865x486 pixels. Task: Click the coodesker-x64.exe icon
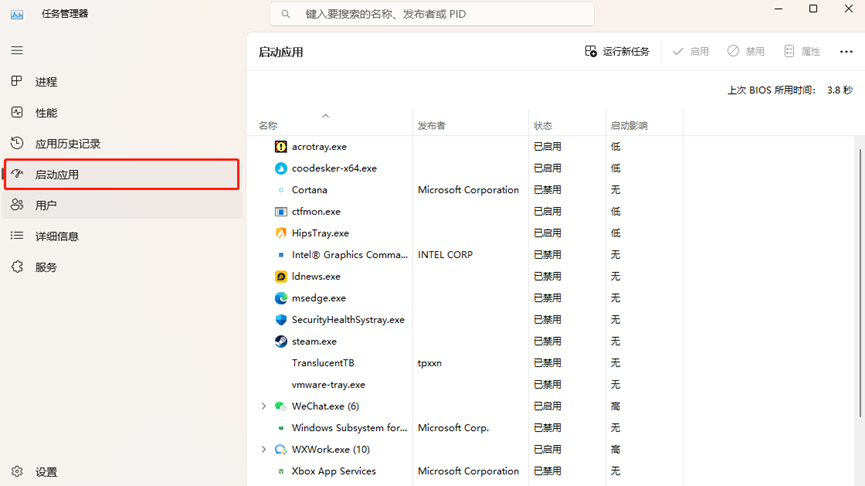281,168
